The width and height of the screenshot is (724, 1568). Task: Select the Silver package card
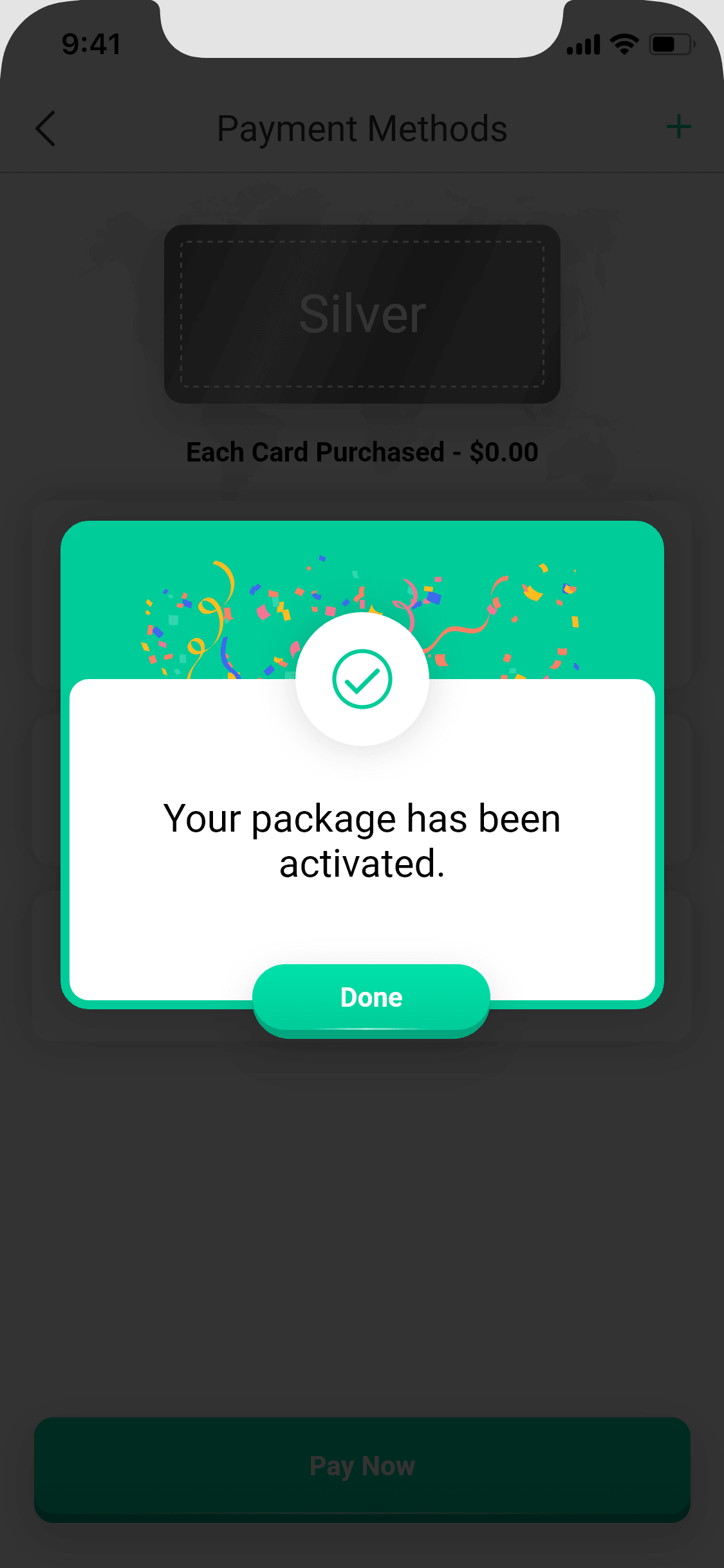click(362, 314)
